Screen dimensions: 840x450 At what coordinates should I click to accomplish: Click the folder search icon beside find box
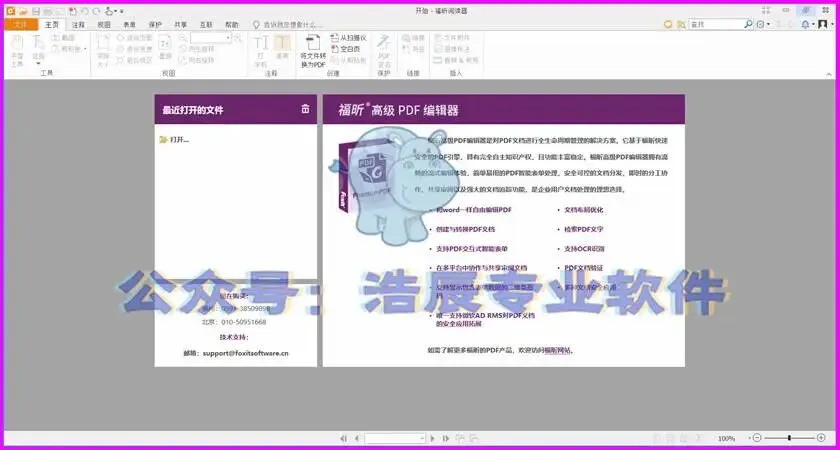point(681,25)
